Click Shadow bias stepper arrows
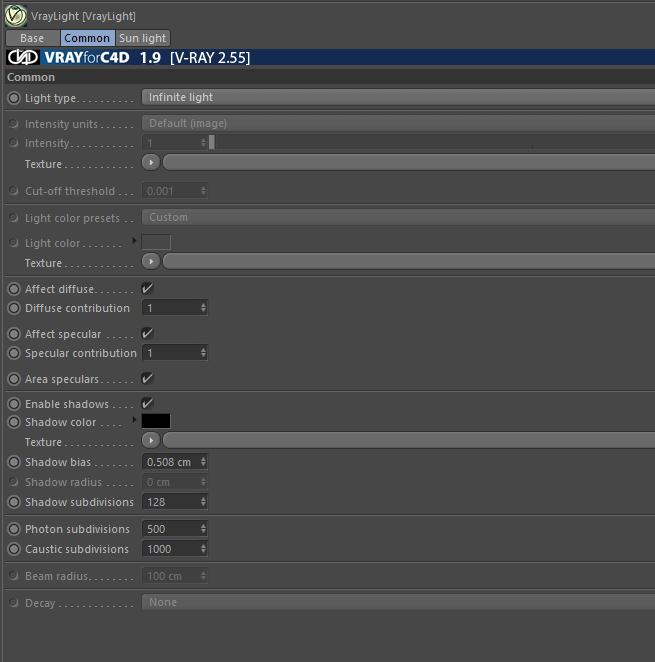This screenshot has height=662, width=655. coord(203,462)
